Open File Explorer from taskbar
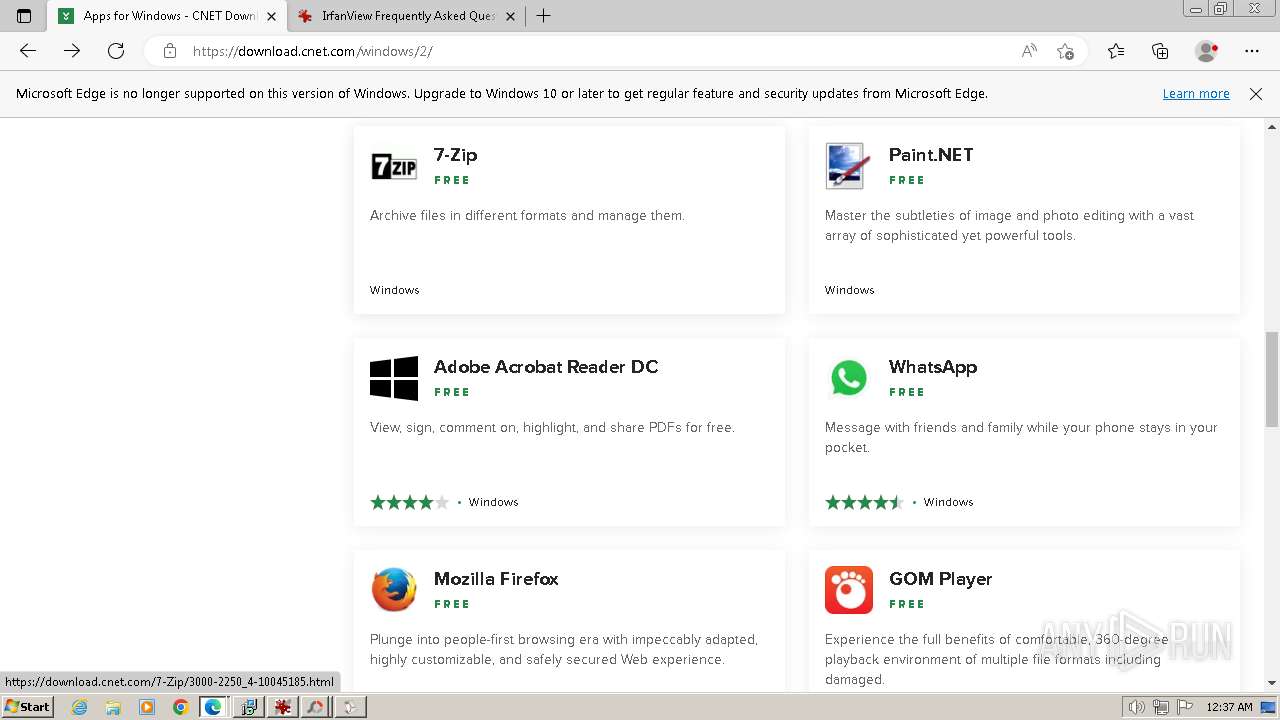The width and height of the screenshot is (1280, 720). tap(113, 707)
